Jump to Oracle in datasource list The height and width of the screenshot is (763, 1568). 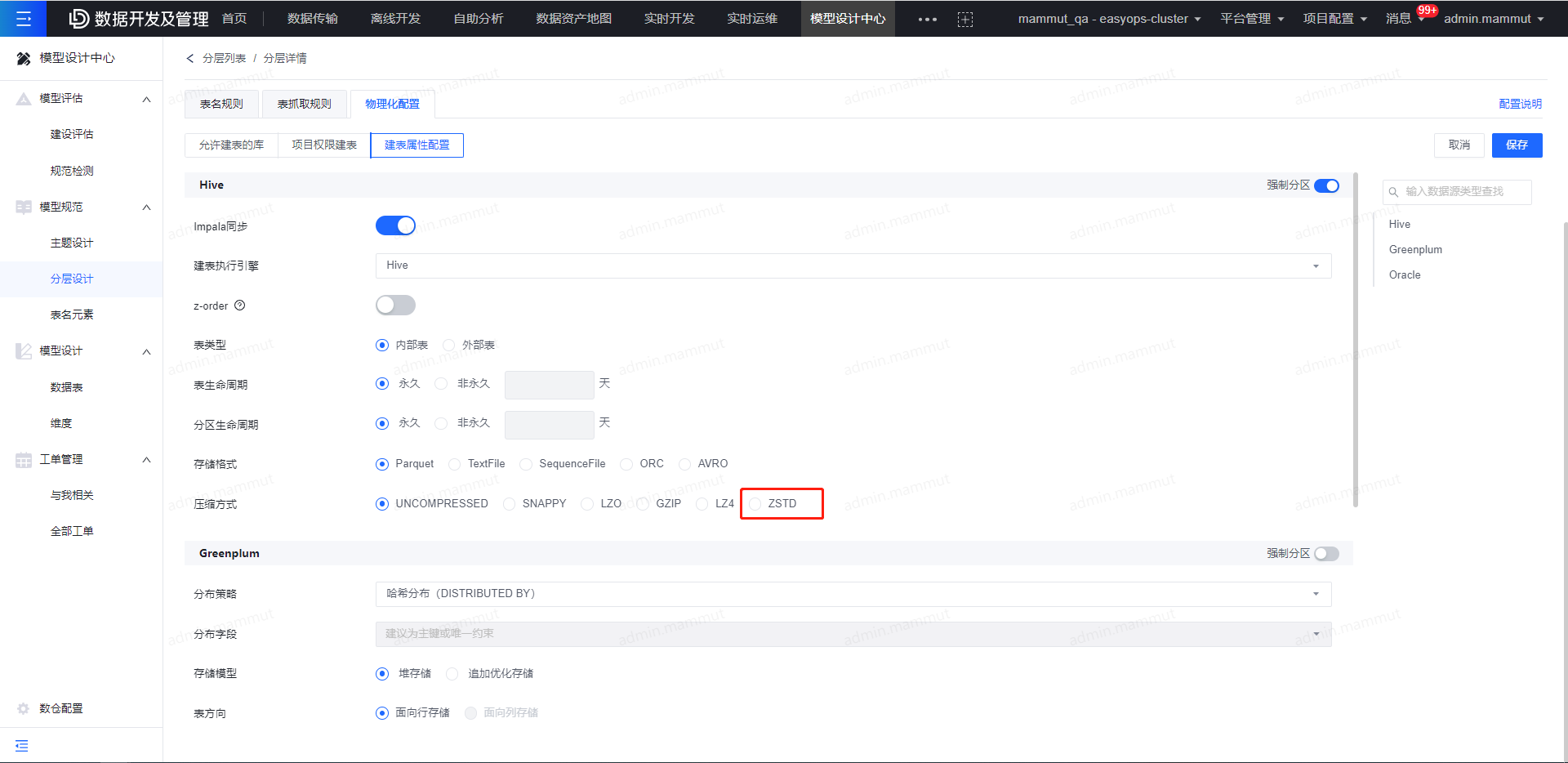tap(1405, 274)
